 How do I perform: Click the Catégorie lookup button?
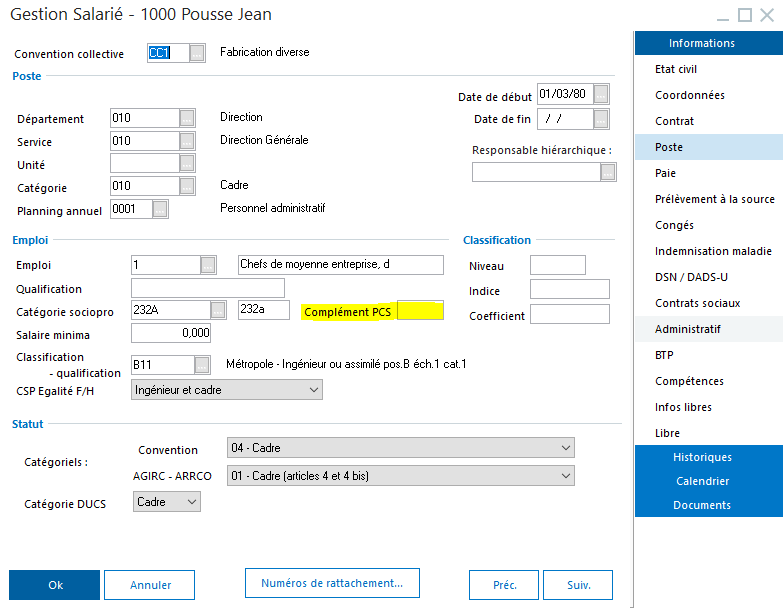pos(187,186)
